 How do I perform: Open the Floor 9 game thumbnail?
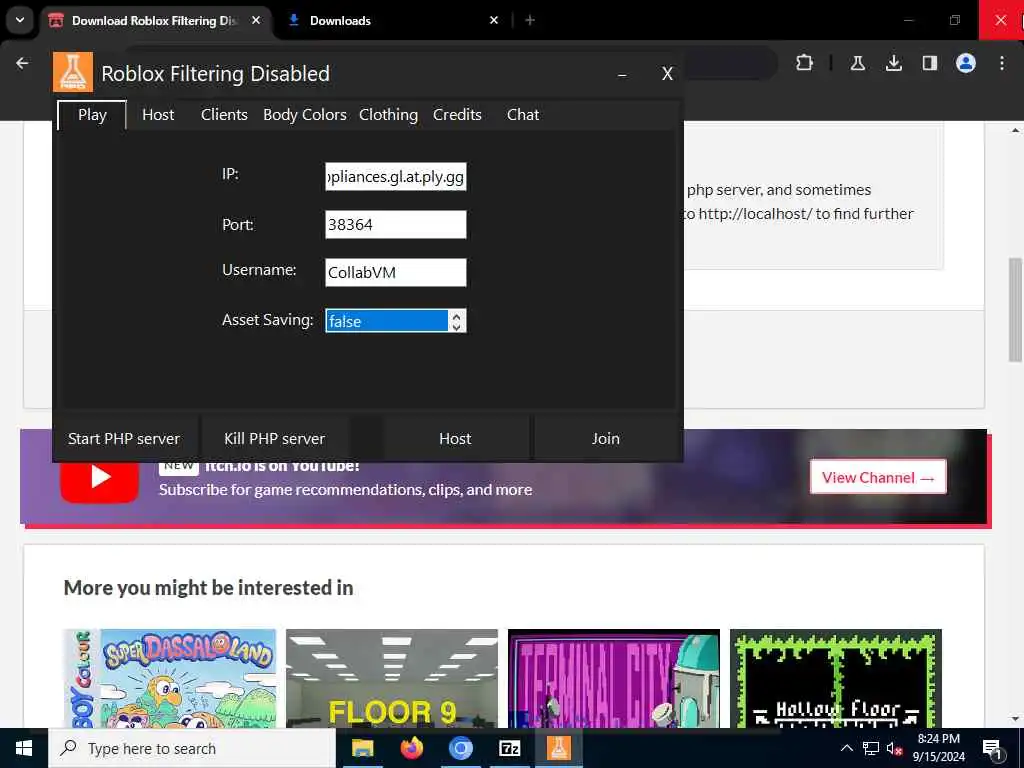392,678
